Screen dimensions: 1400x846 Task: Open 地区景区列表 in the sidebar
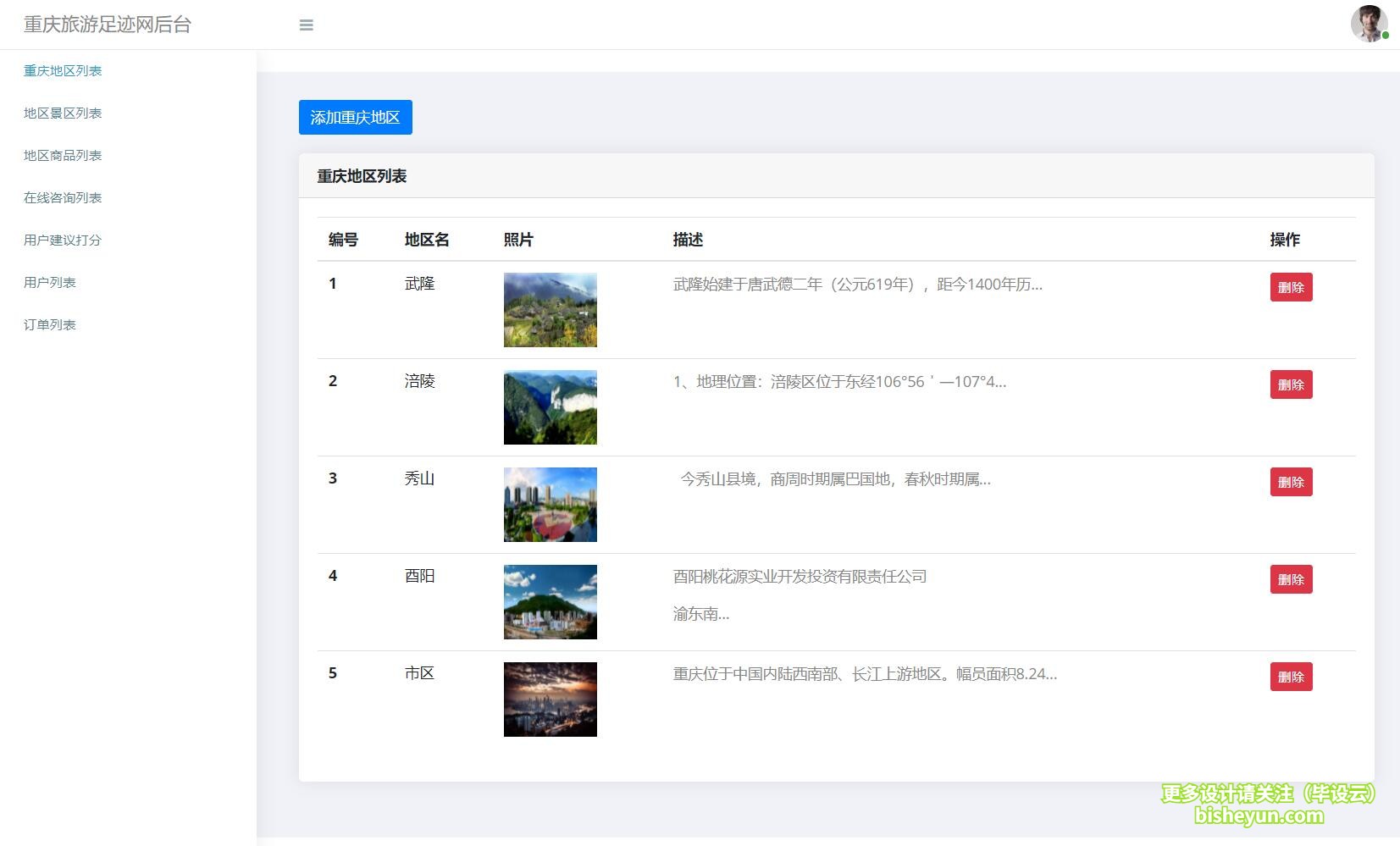point(63,113)
